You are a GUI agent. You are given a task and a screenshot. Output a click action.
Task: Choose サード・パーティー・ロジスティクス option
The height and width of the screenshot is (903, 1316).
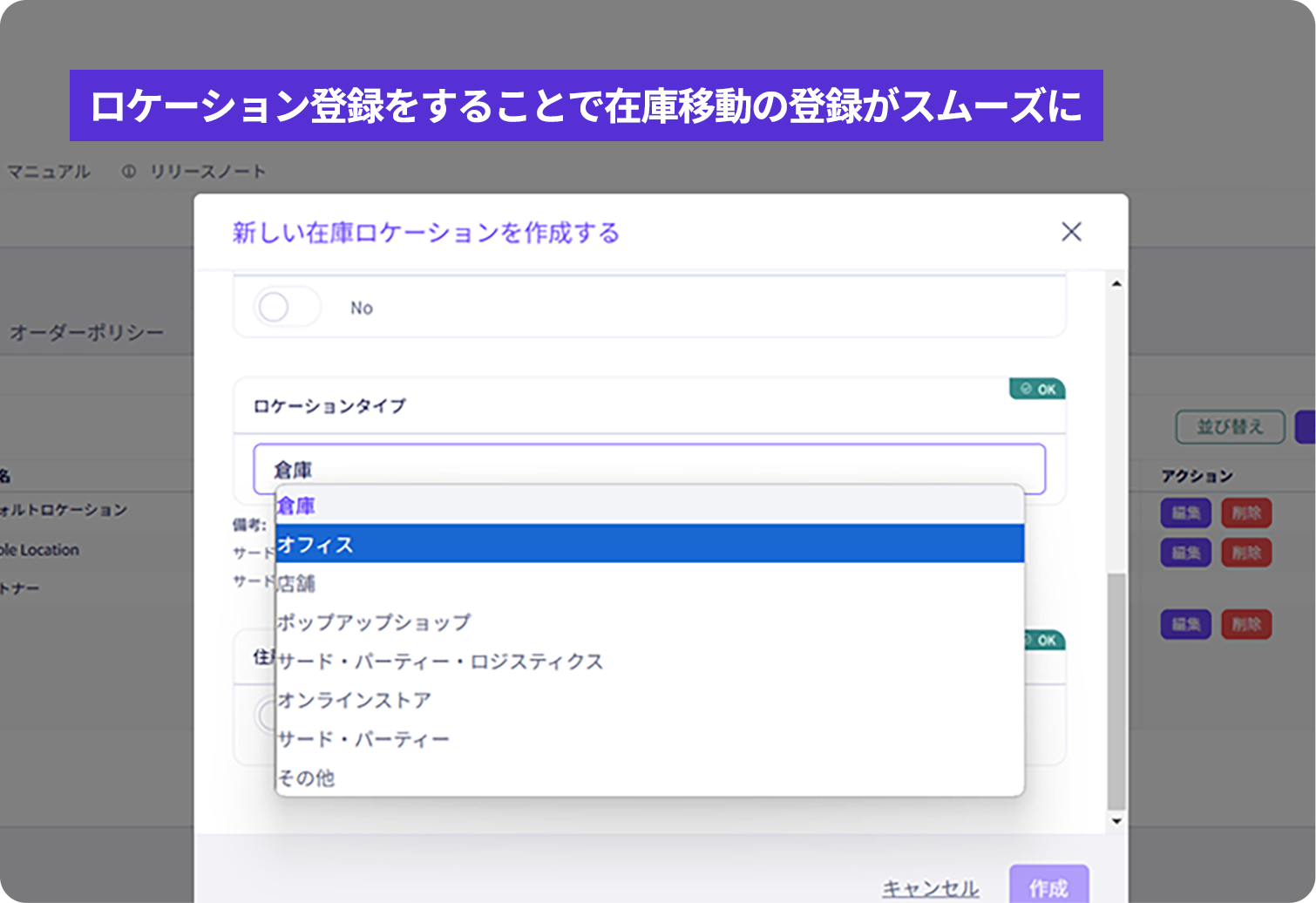(649, 662)
